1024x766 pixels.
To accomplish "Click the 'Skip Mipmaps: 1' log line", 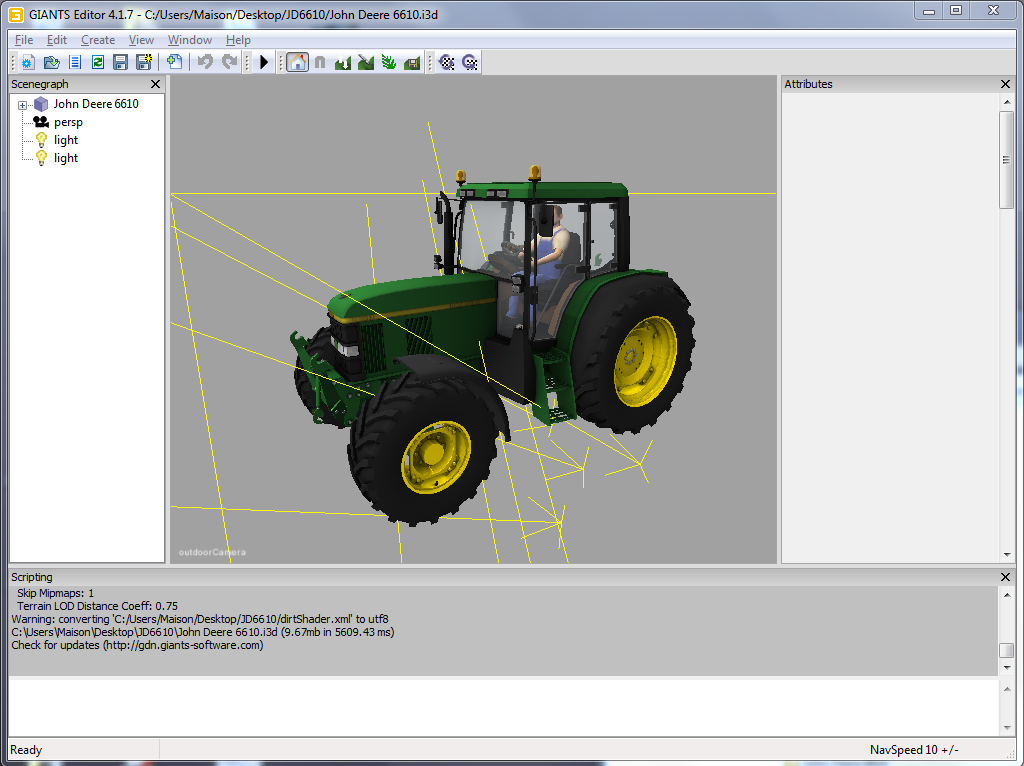I will (56, 593).
